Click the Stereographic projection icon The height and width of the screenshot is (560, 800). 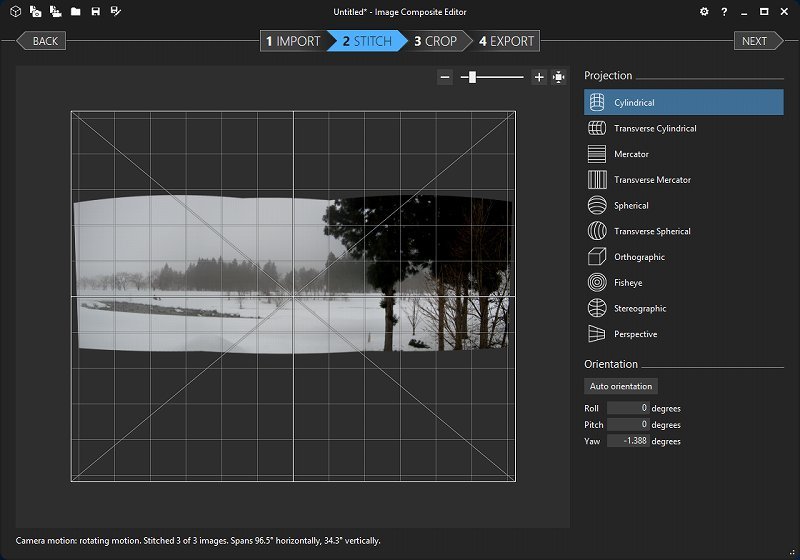point(597,308)
